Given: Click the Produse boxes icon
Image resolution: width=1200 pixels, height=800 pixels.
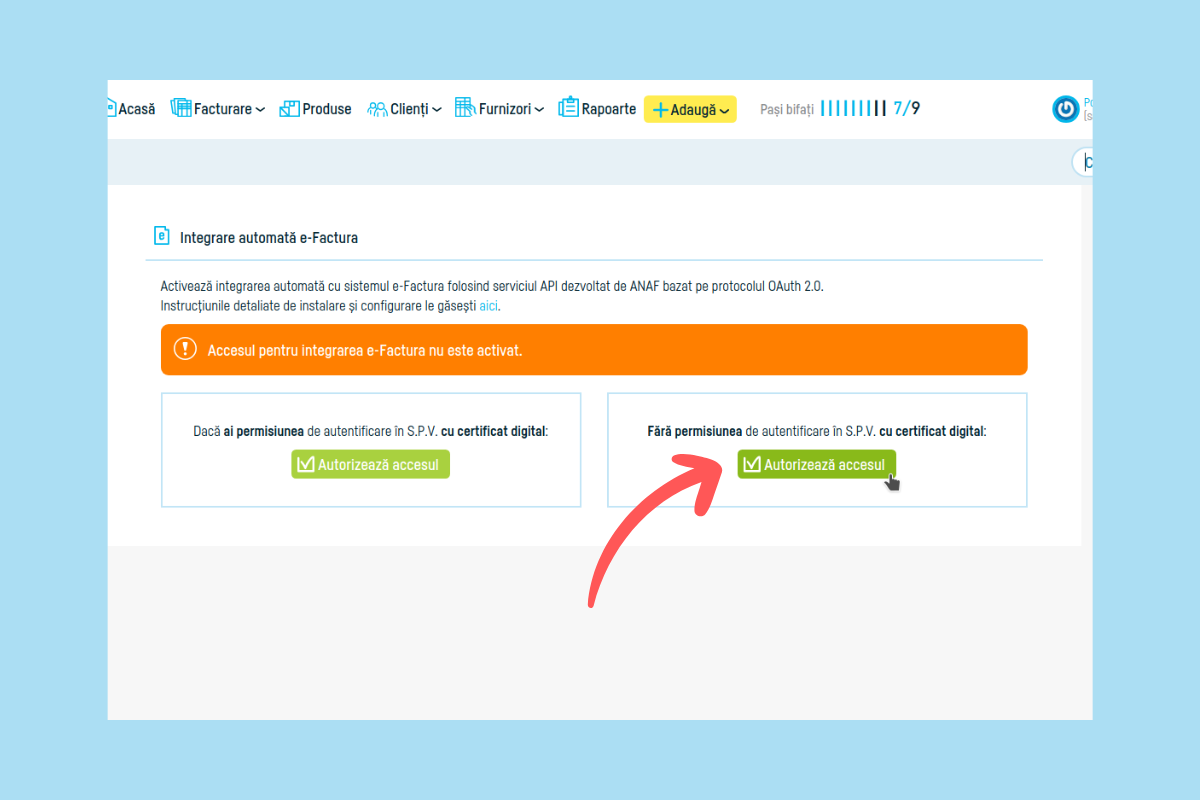Looking at the screenshot, I should pyautogui.click(x=289, y=108).
